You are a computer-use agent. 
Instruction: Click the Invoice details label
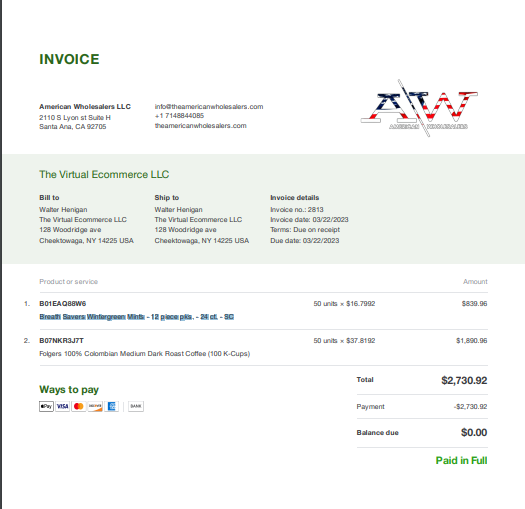point(295,198)
